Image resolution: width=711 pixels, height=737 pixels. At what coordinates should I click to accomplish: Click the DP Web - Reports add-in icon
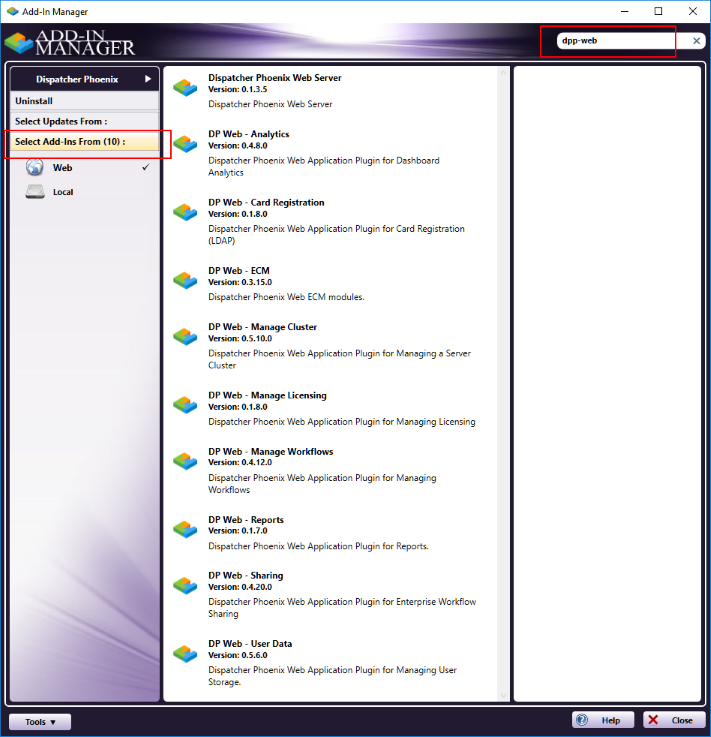click(x=185, y=529)
